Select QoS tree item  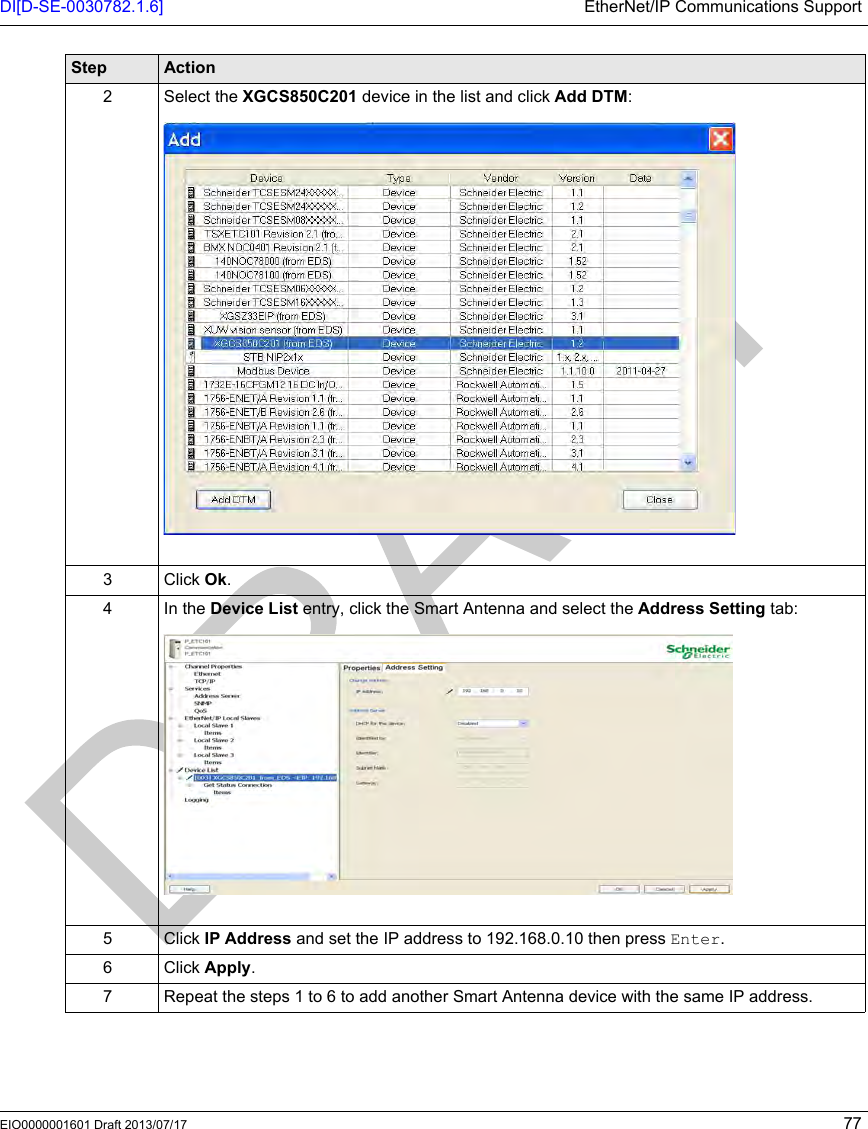pyautogui.click(x=200, y=711)
